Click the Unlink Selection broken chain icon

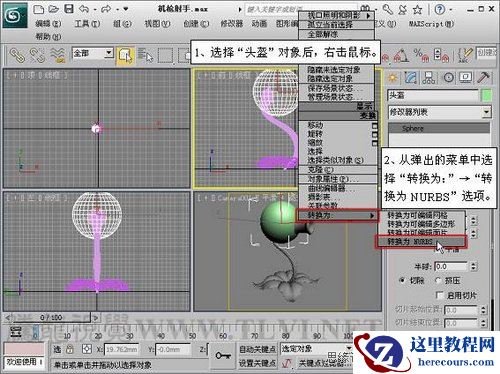[37, 55]
